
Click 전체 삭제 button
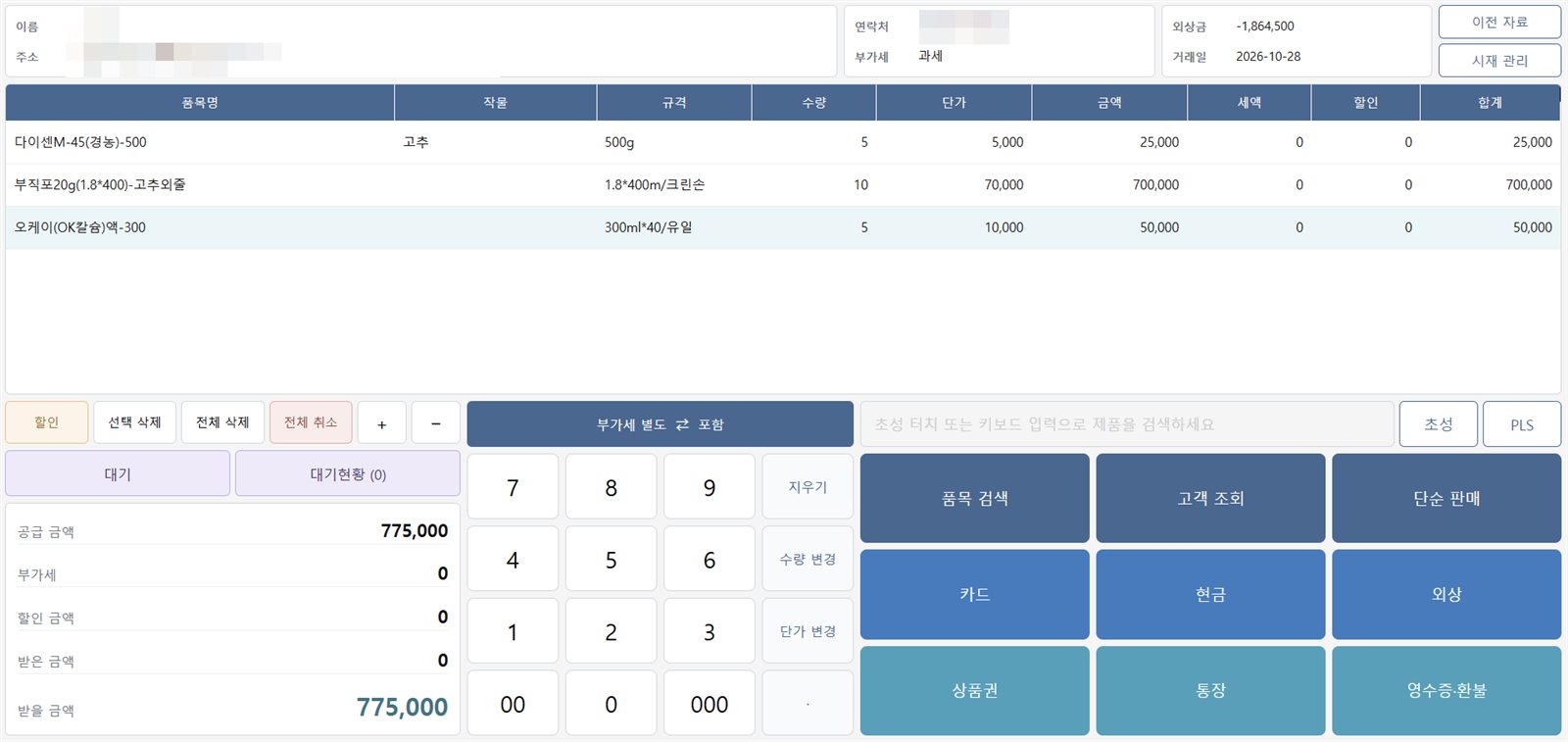pyautogui.click(x=222, y=422)
